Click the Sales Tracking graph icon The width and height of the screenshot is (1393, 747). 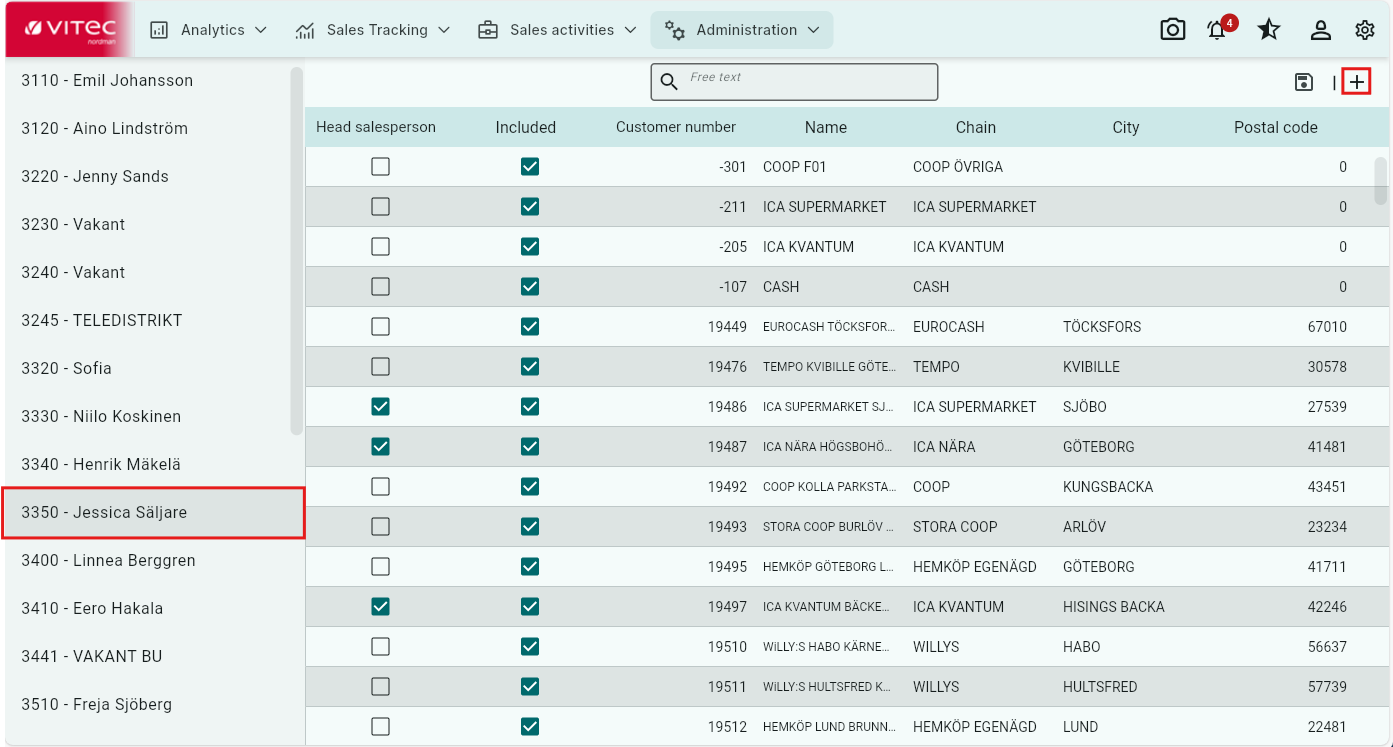[305, 30]
